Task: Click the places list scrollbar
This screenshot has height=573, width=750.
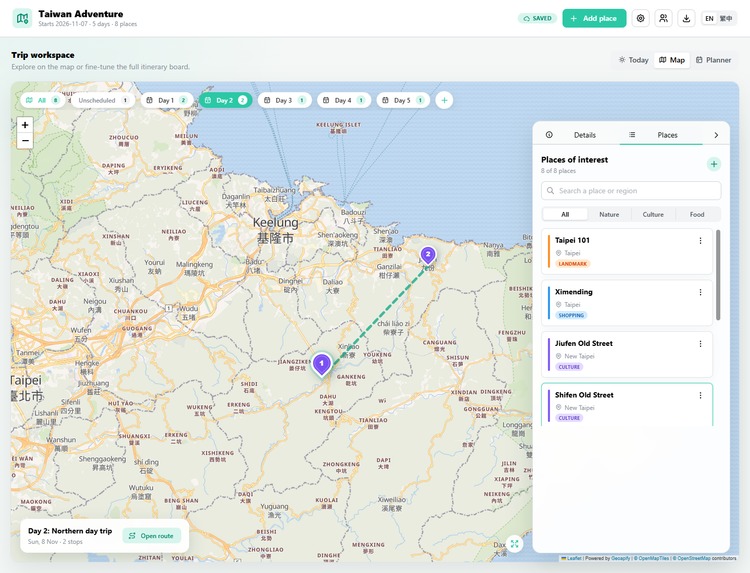Action: (718, 275)
